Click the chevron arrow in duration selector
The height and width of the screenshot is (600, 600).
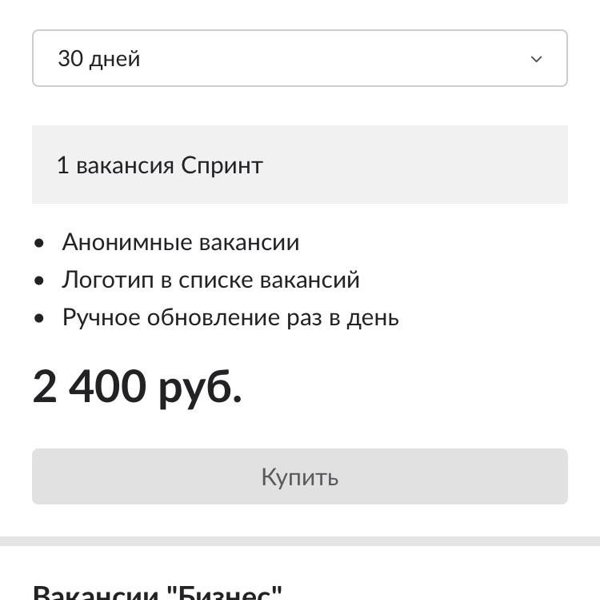click(x=536, y=59)
